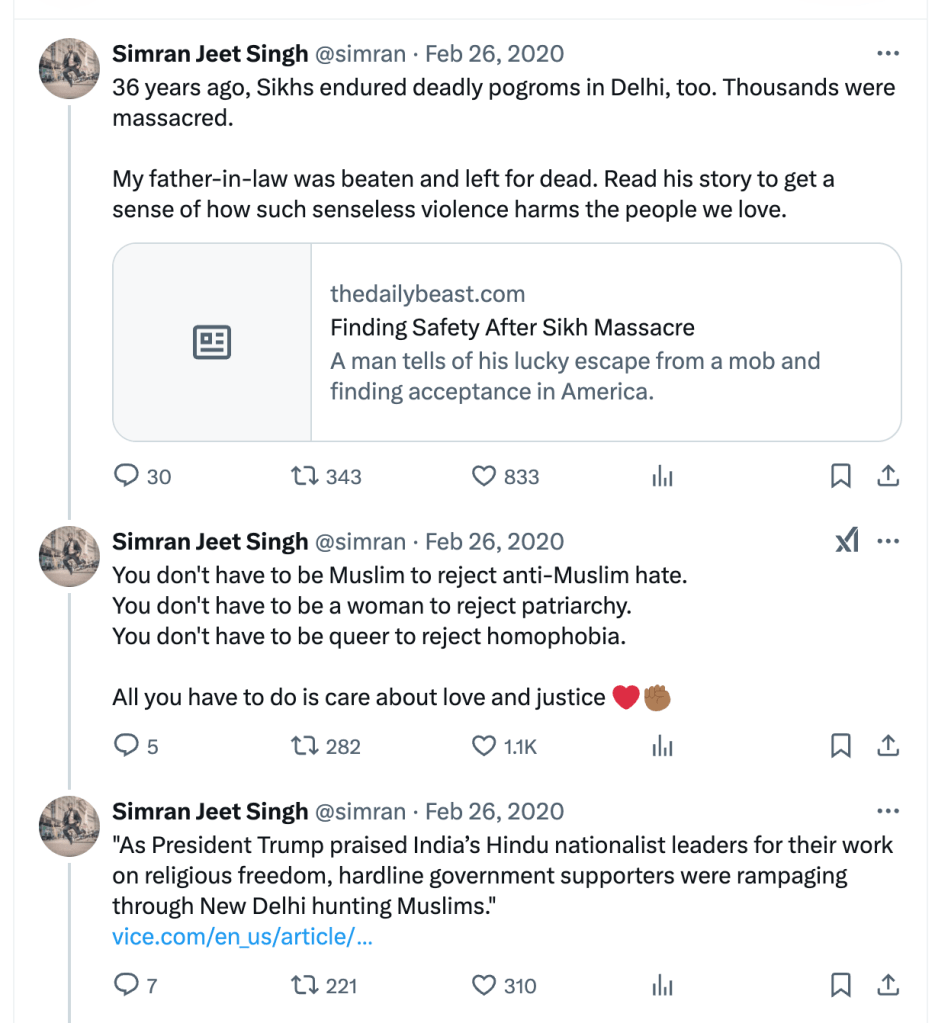
Task: Click the Grok icon on the second tweet
Action: pyautogui.click(x=847, y=542)
